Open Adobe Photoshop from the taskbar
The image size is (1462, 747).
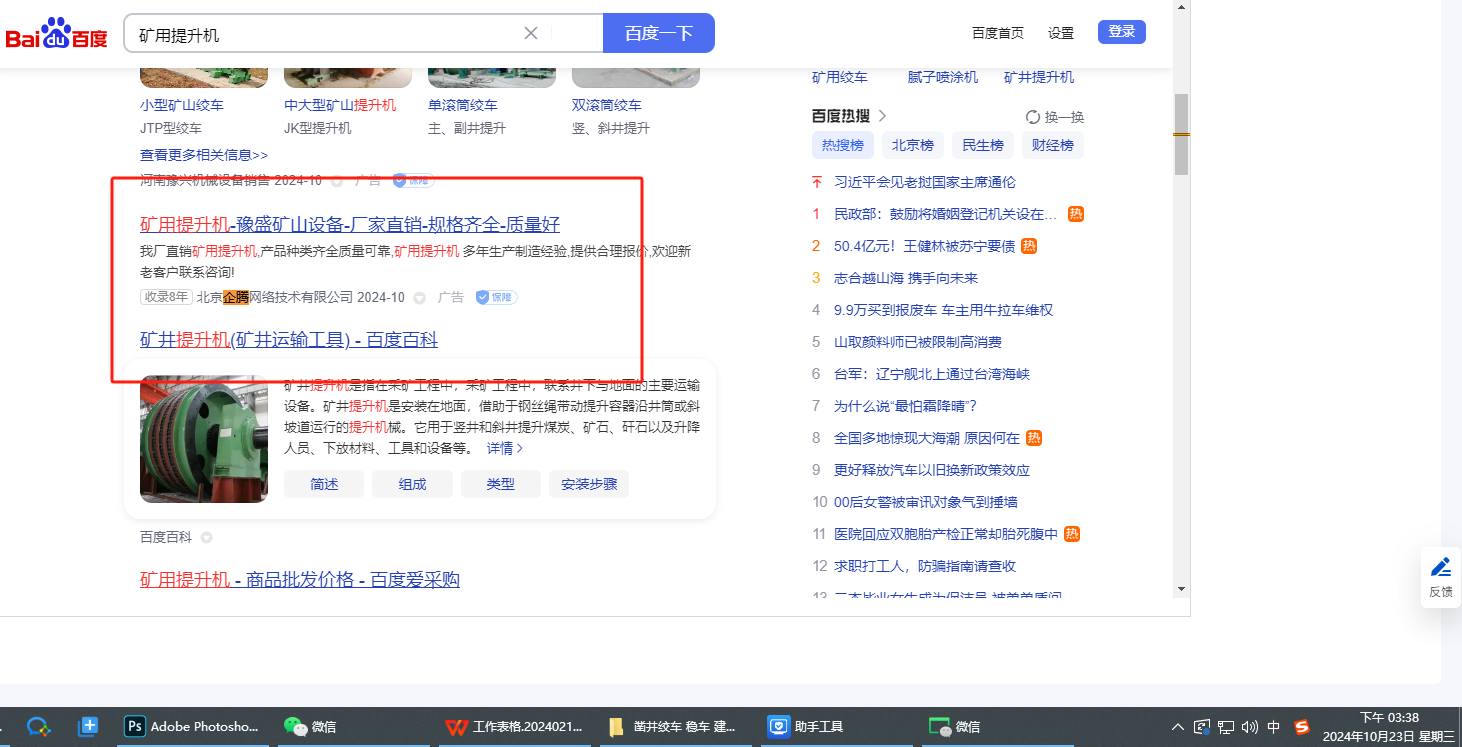click(x=190, y=727)
